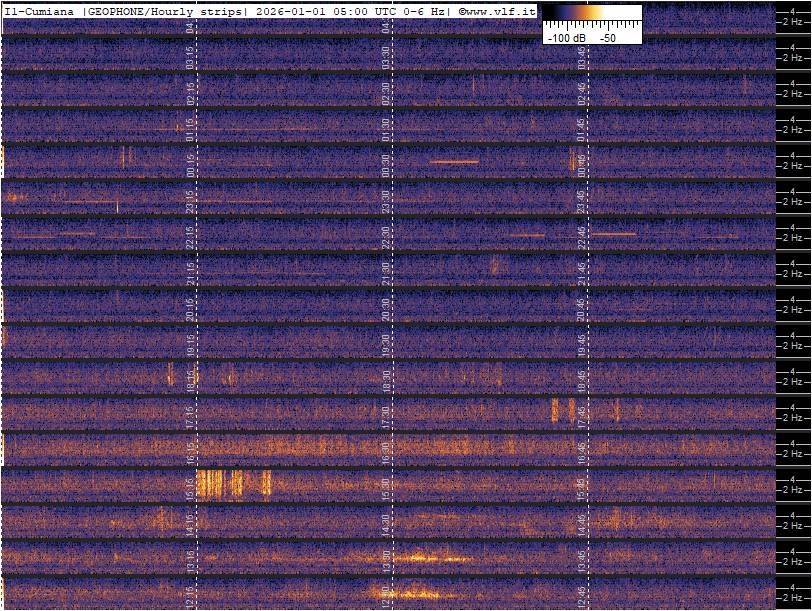812x611 pixels.
Task: Click the www.vlf.it link in the header
Action: click(500, 10)
